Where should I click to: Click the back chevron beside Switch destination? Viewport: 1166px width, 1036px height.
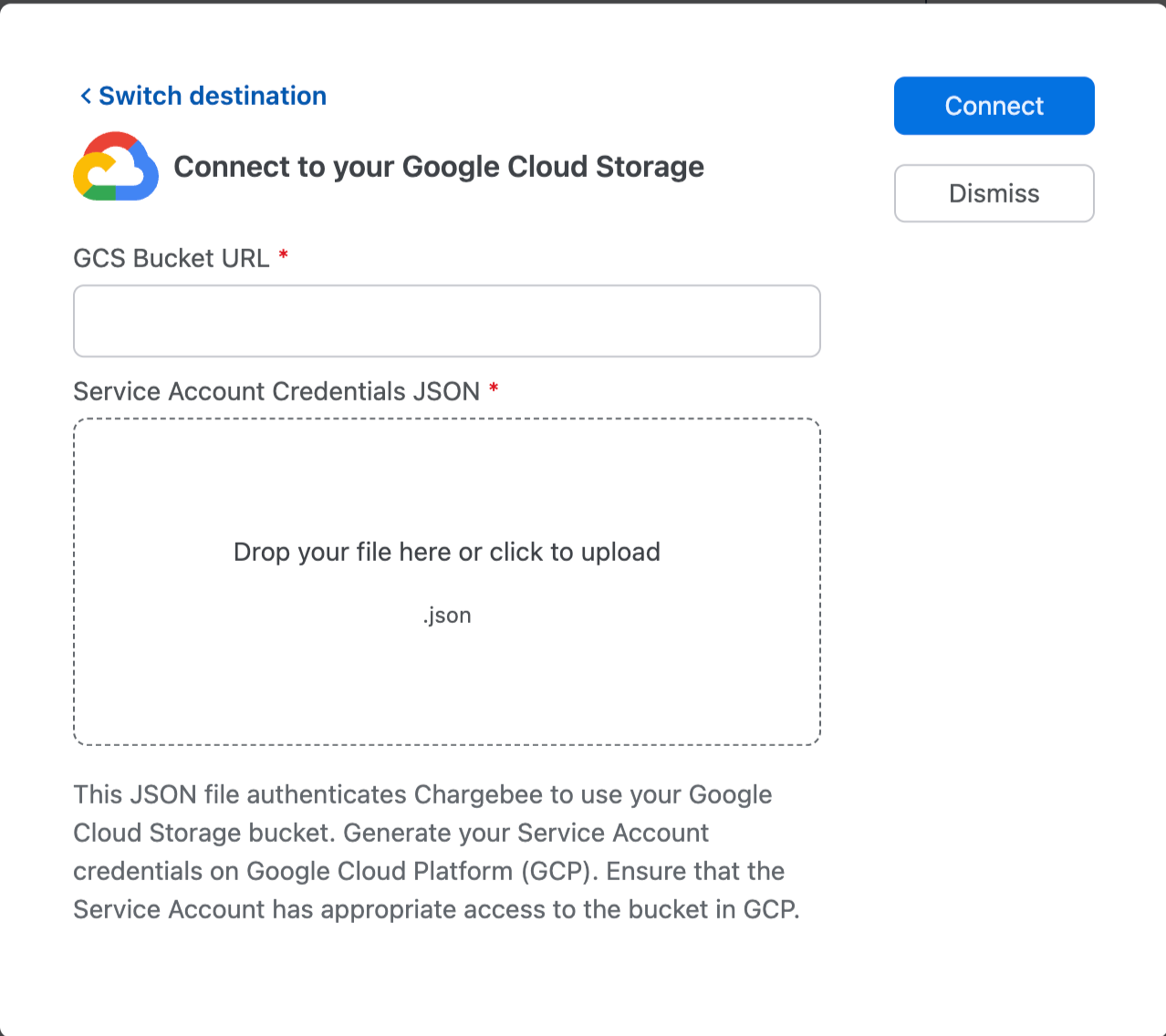[86, 96]
